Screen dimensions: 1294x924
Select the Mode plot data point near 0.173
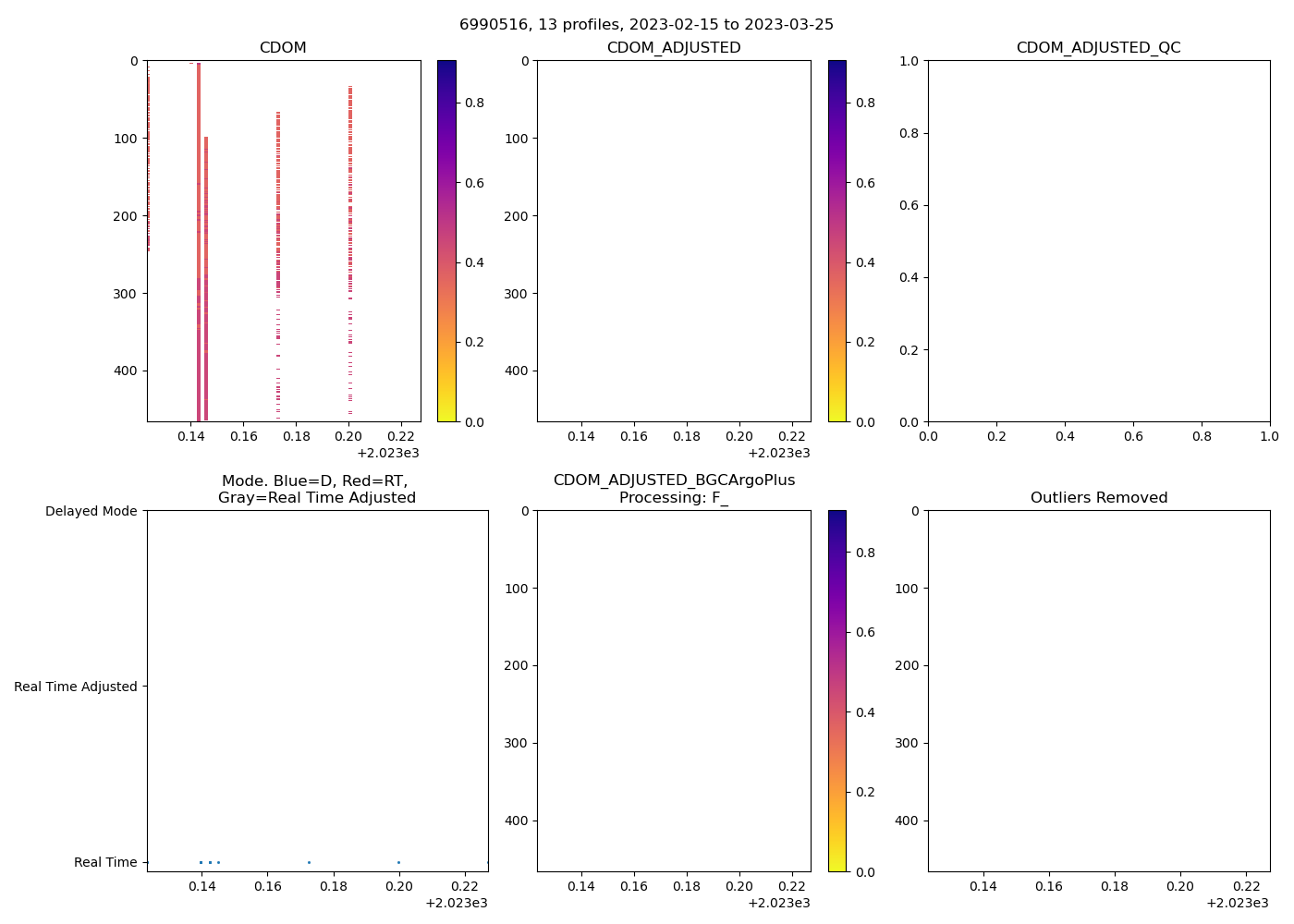[309, 862]
